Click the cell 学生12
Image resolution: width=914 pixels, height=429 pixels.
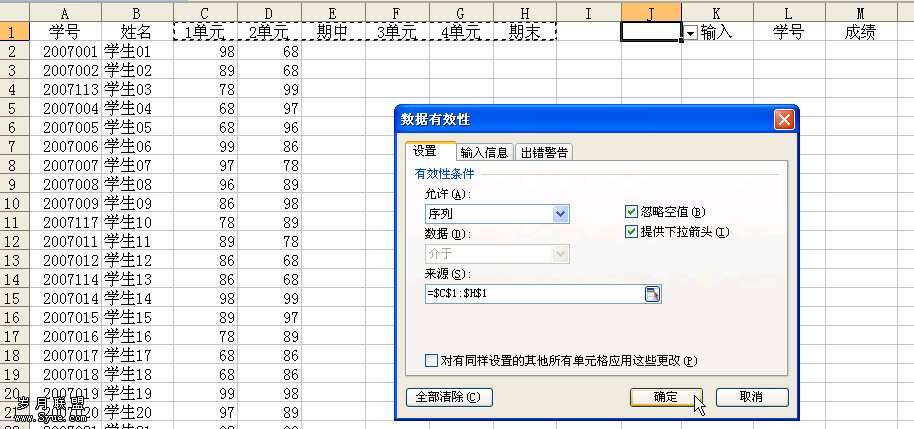tap(137, 260)
